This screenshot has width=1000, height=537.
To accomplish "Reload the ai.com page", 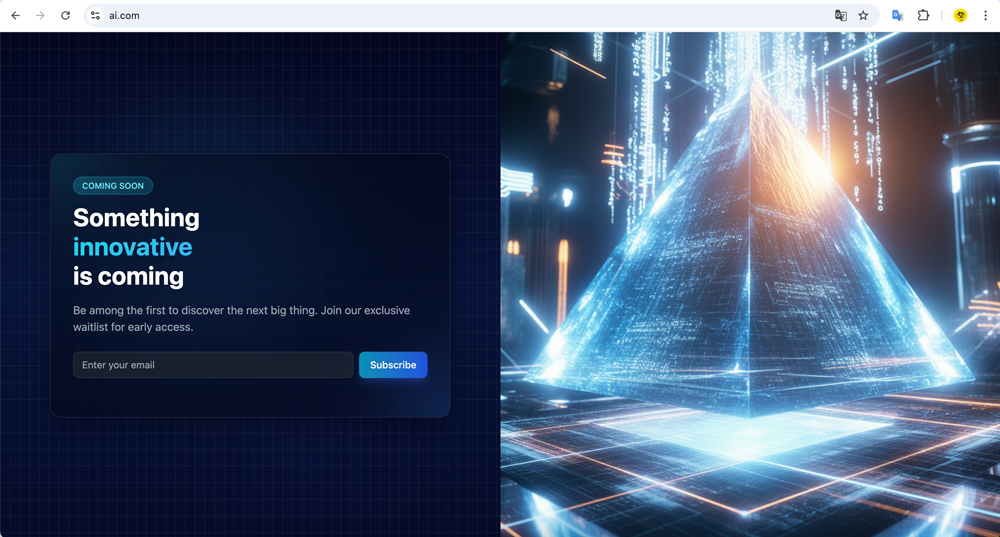I will coord(65,15).
